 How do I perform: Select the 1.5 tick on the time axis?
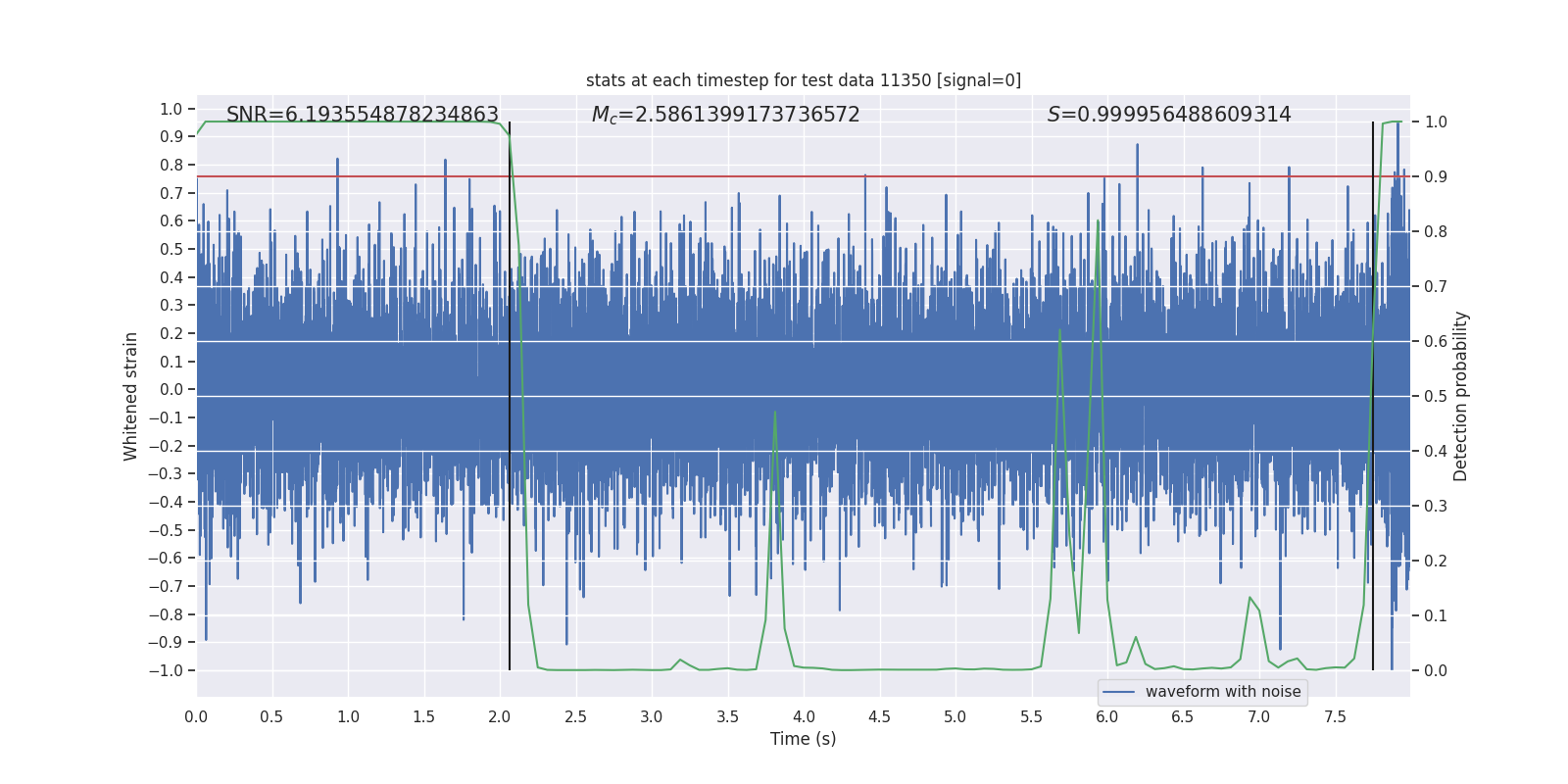pos(423,716)
